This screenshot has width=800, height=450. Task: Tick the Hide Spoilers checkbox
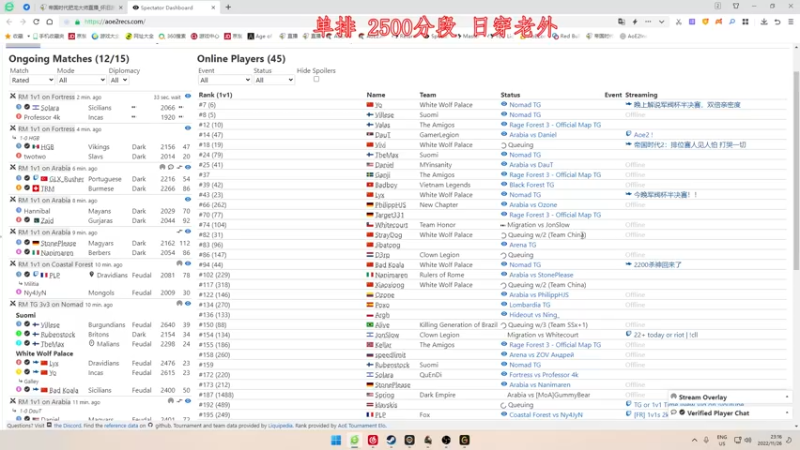tap(316, 79)
